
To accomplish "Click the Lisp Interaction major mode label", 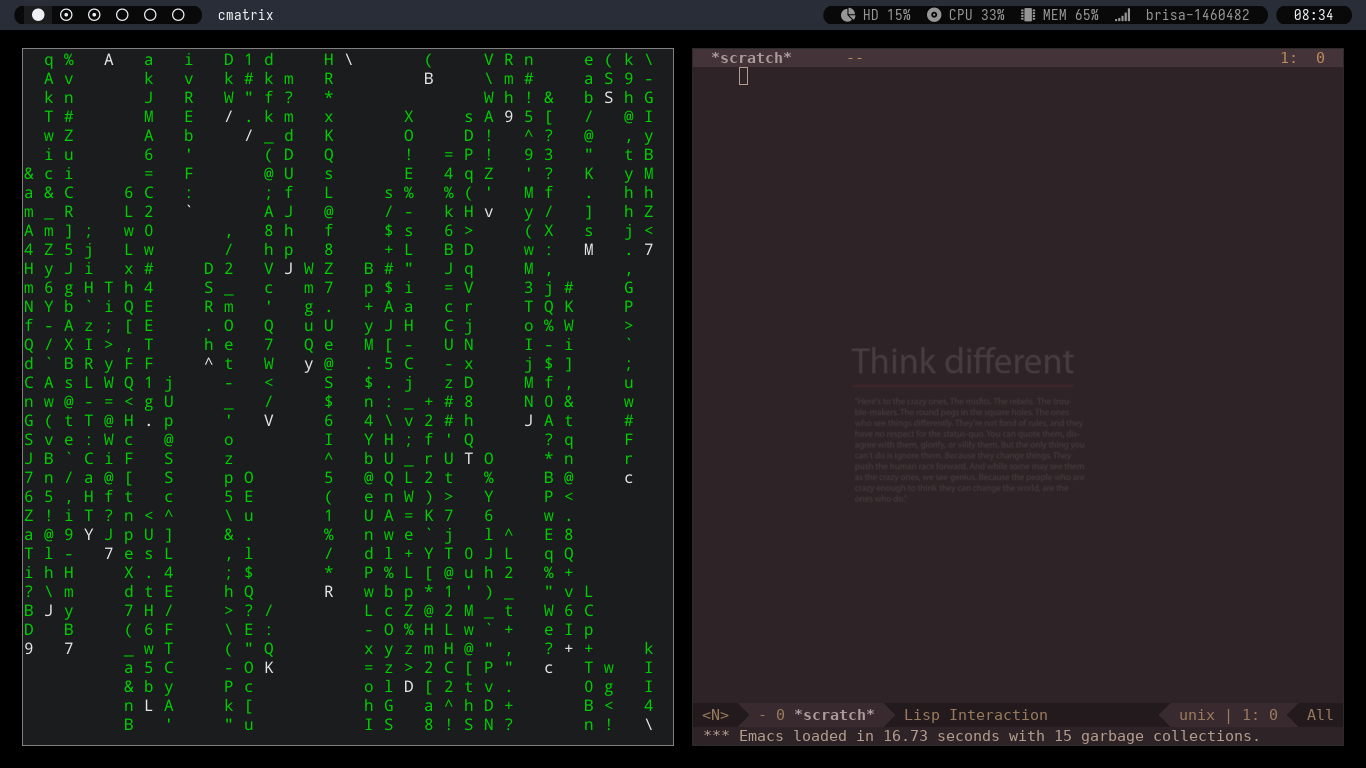I will pos(975,715).
